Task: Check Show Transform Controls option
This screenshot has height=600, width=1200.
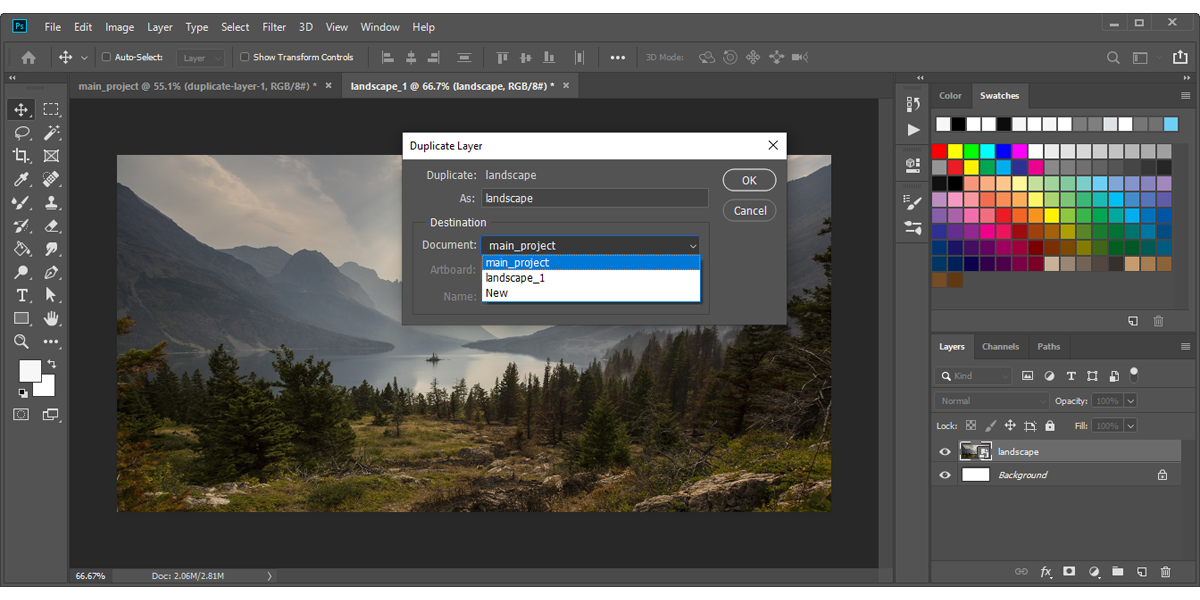Action: click(245, 57)
